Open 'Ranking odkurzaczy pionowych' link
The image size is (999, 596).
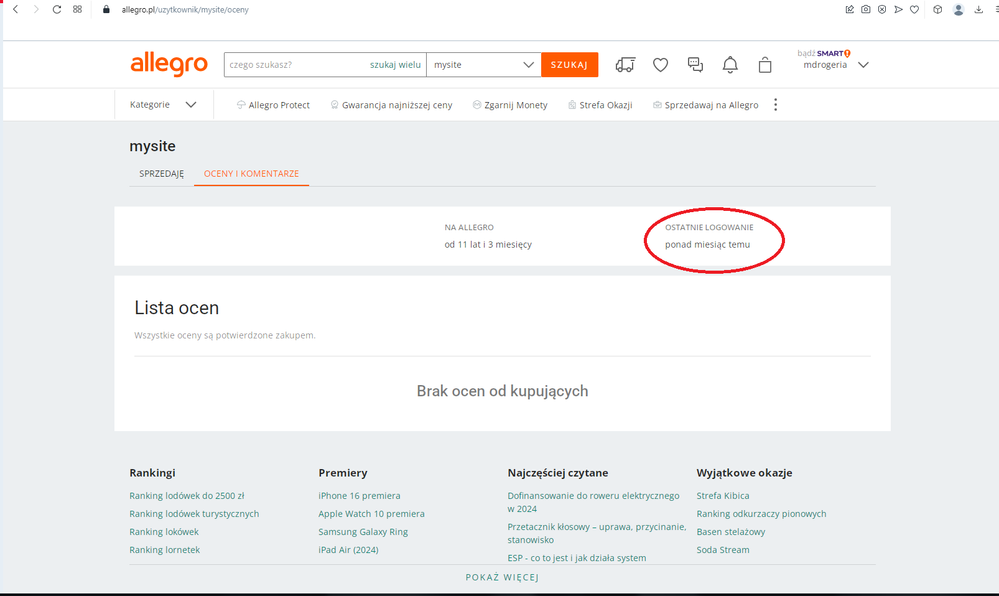click(761, 514)
